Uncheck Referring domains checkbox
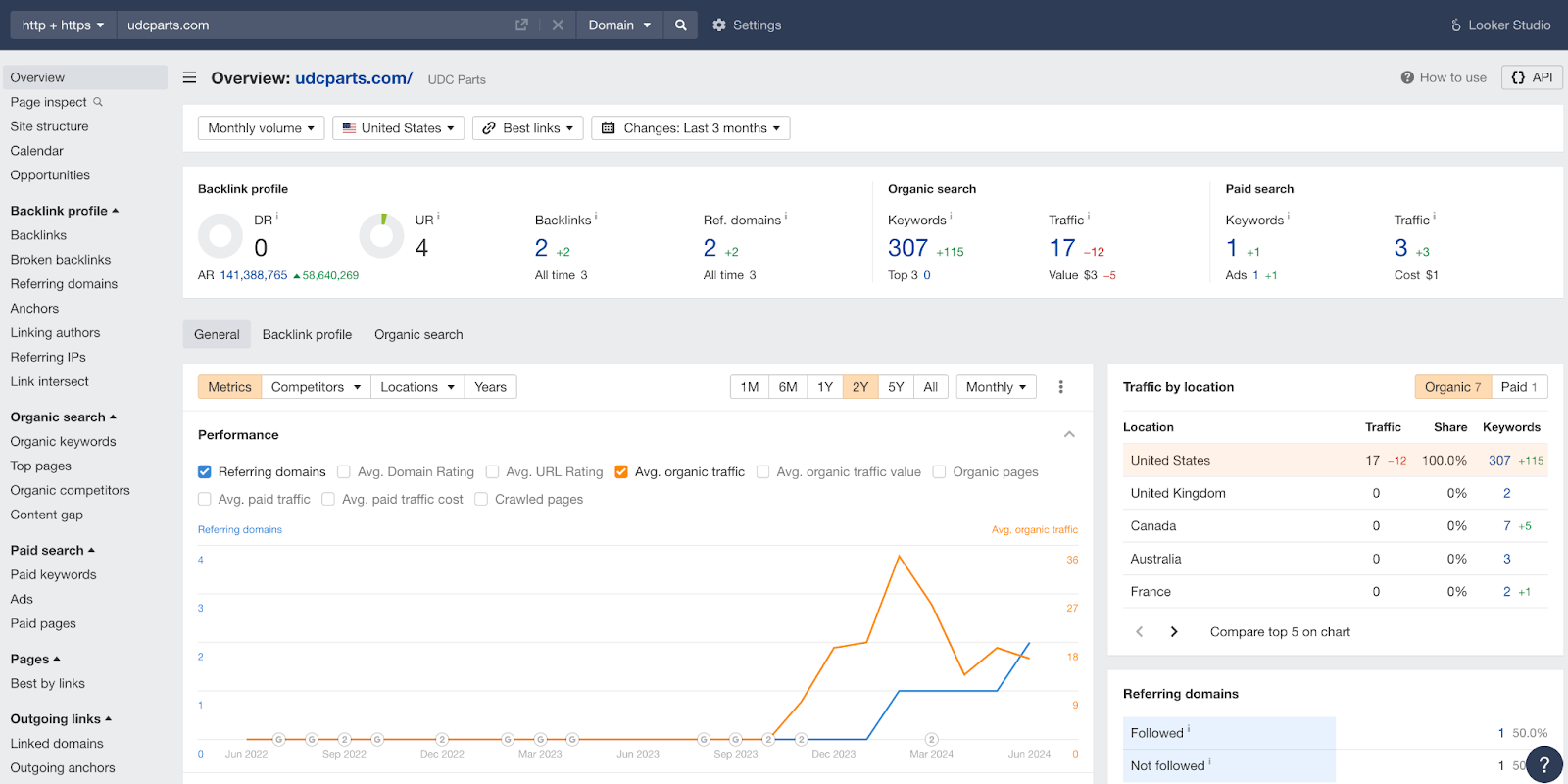Screen dimensions: 1568x784 [x=205, y=472]
